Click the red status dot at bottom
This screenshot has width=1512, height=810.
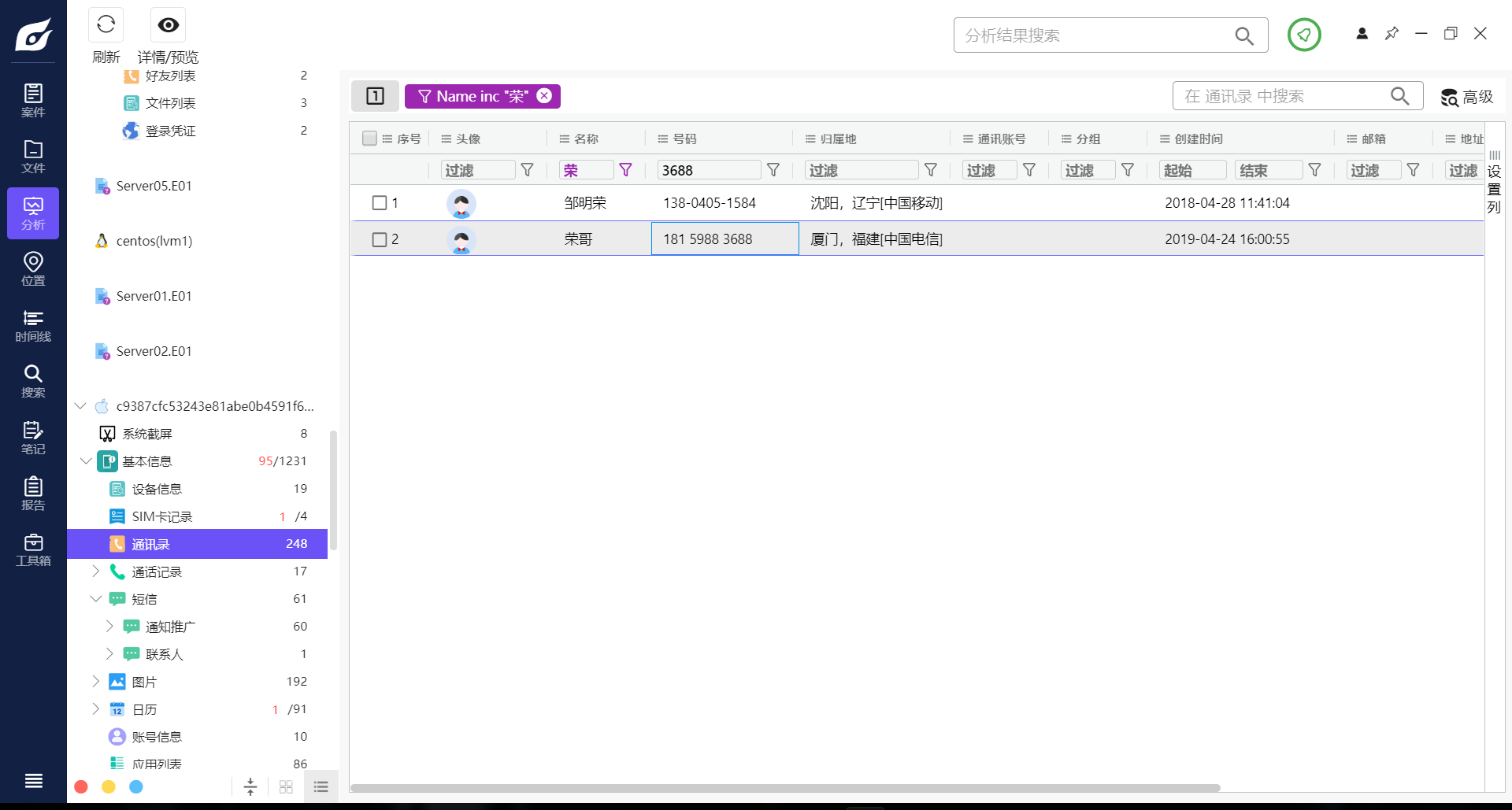click(x=80, y=786)
